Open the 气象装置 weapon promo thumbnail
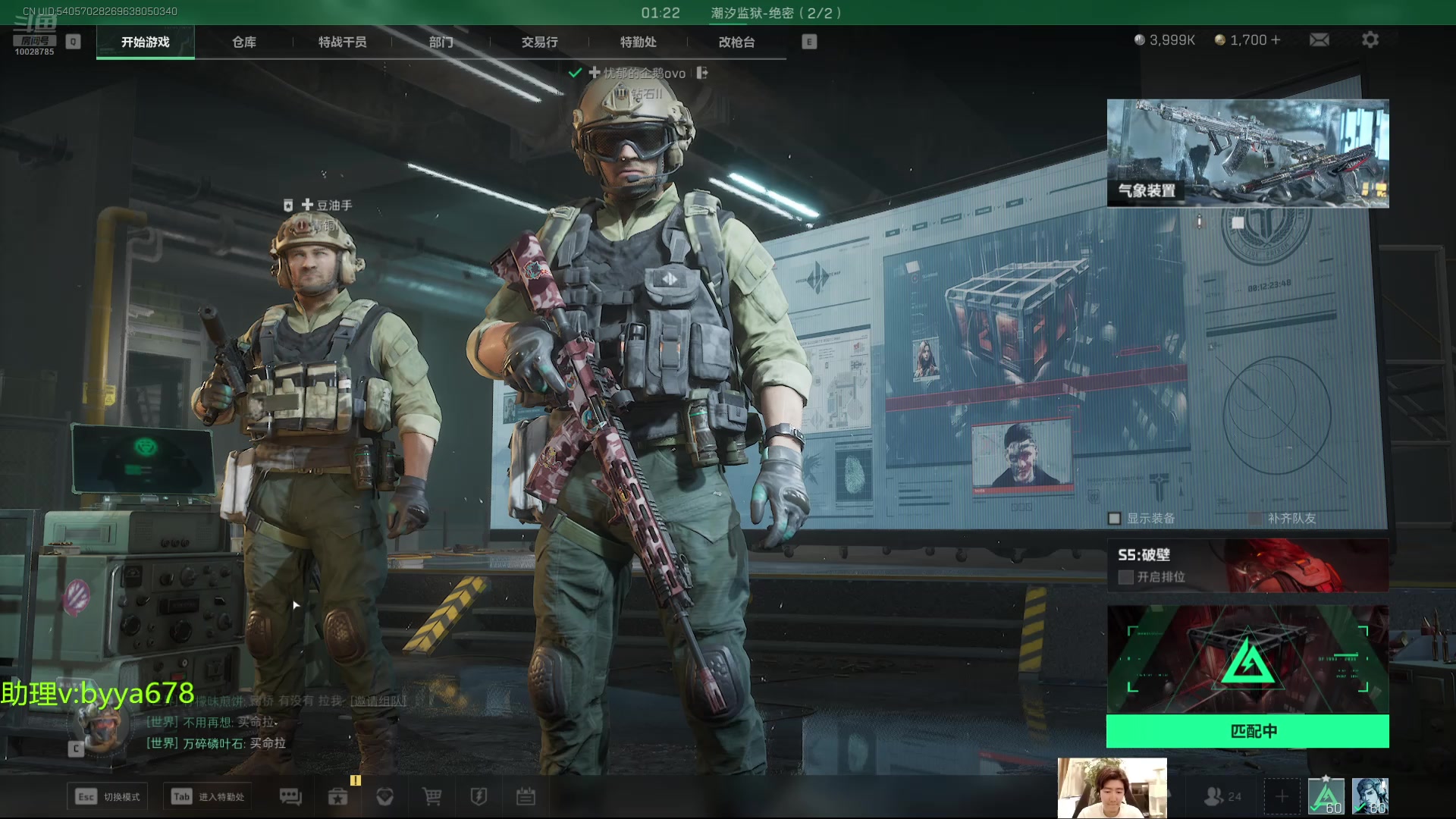Image resolution: width=1456 pixels, height=819 pixels. click(x=1247, y=153)
